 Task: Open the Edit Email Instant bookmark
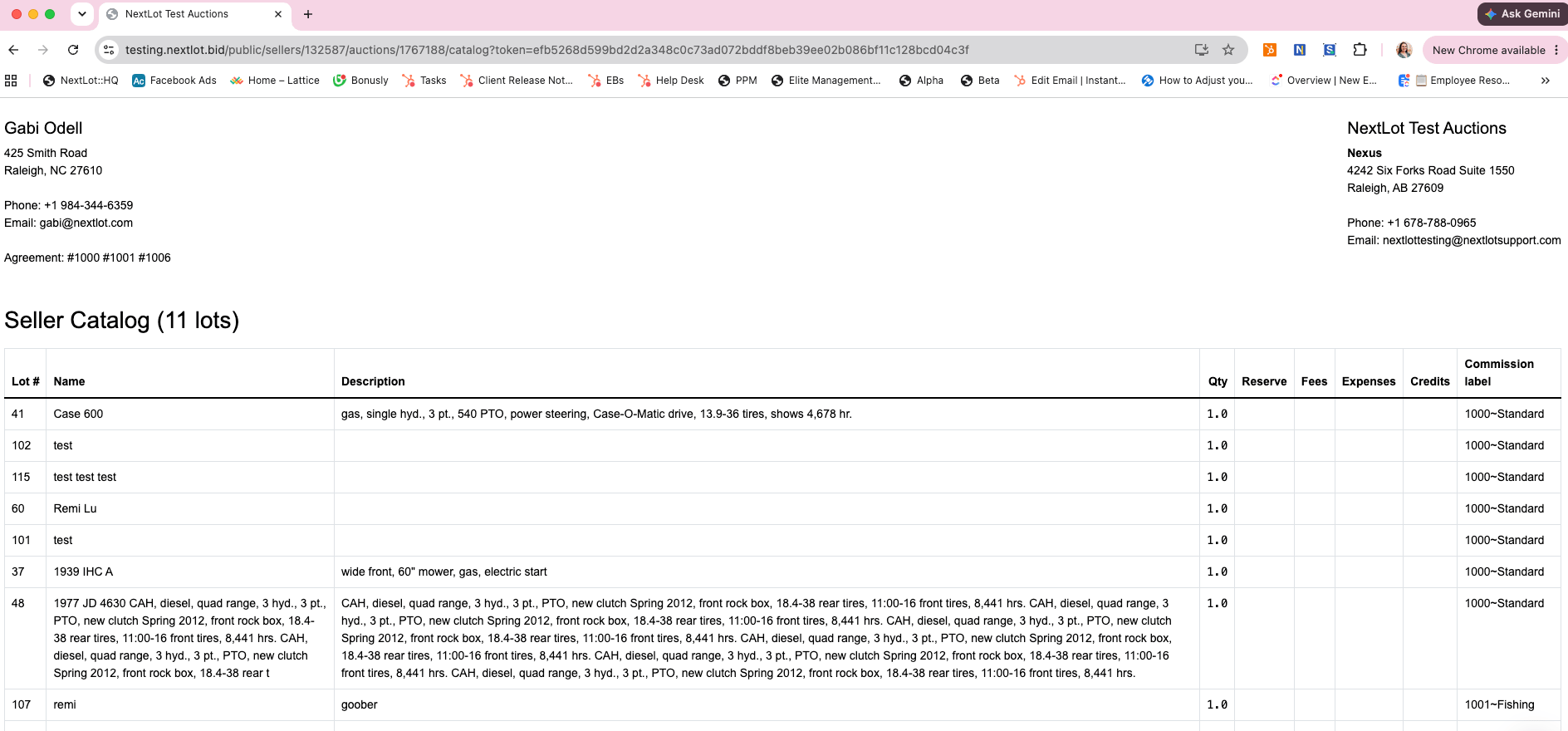click(1070, 81)
